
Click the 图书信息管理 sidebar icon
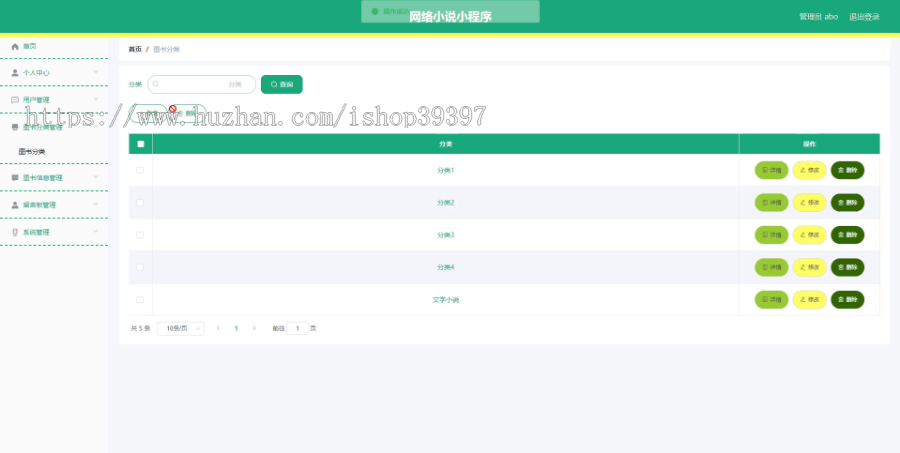click(15, 178)
